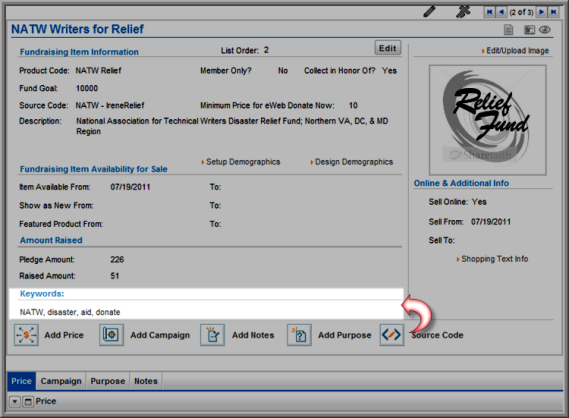
Task: Switch to the Campaign tab
Action: [x=61, y=381]
